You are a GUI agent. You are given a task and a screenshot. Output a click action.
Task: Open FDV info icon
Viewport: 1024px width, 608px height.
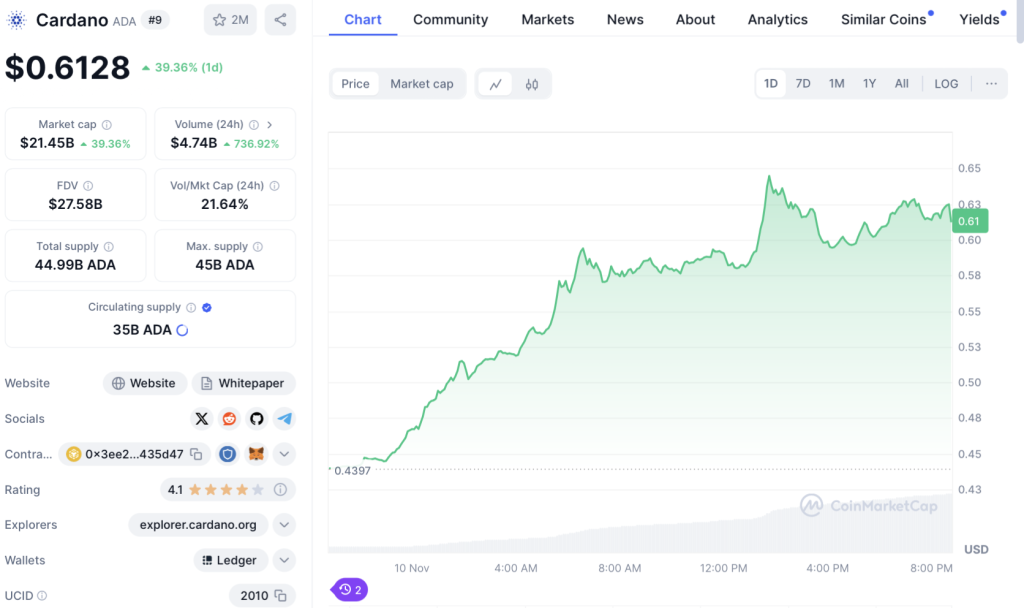click(x=88, y=186)
